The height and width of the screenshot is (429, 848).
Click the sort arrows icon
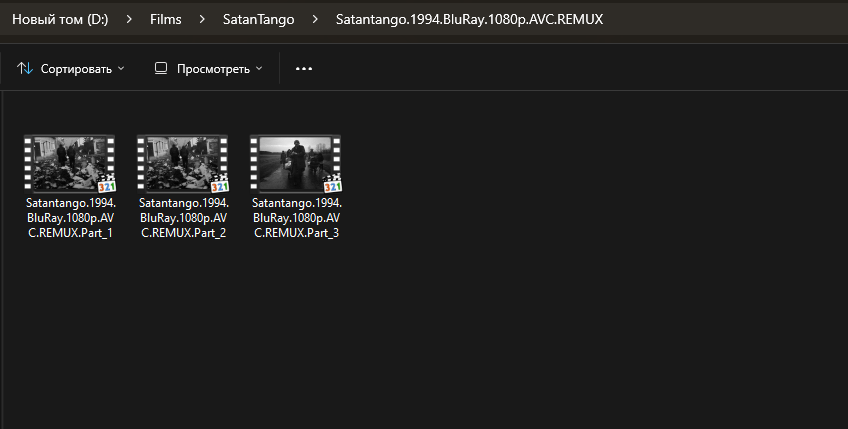(25, 69)
